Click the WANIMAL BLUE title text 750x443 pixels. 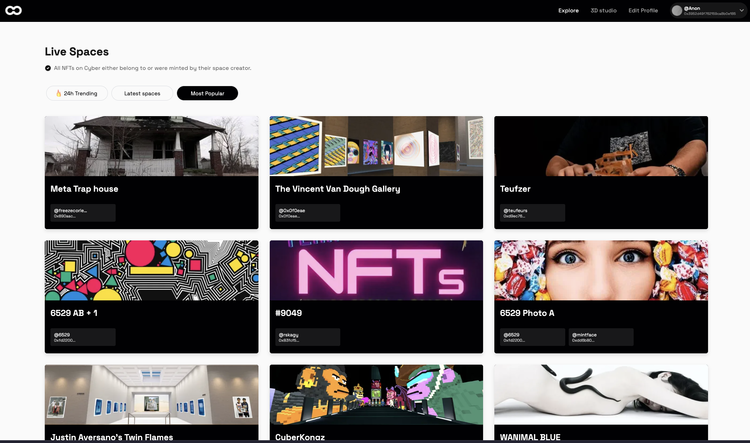(x=530, y=437)
